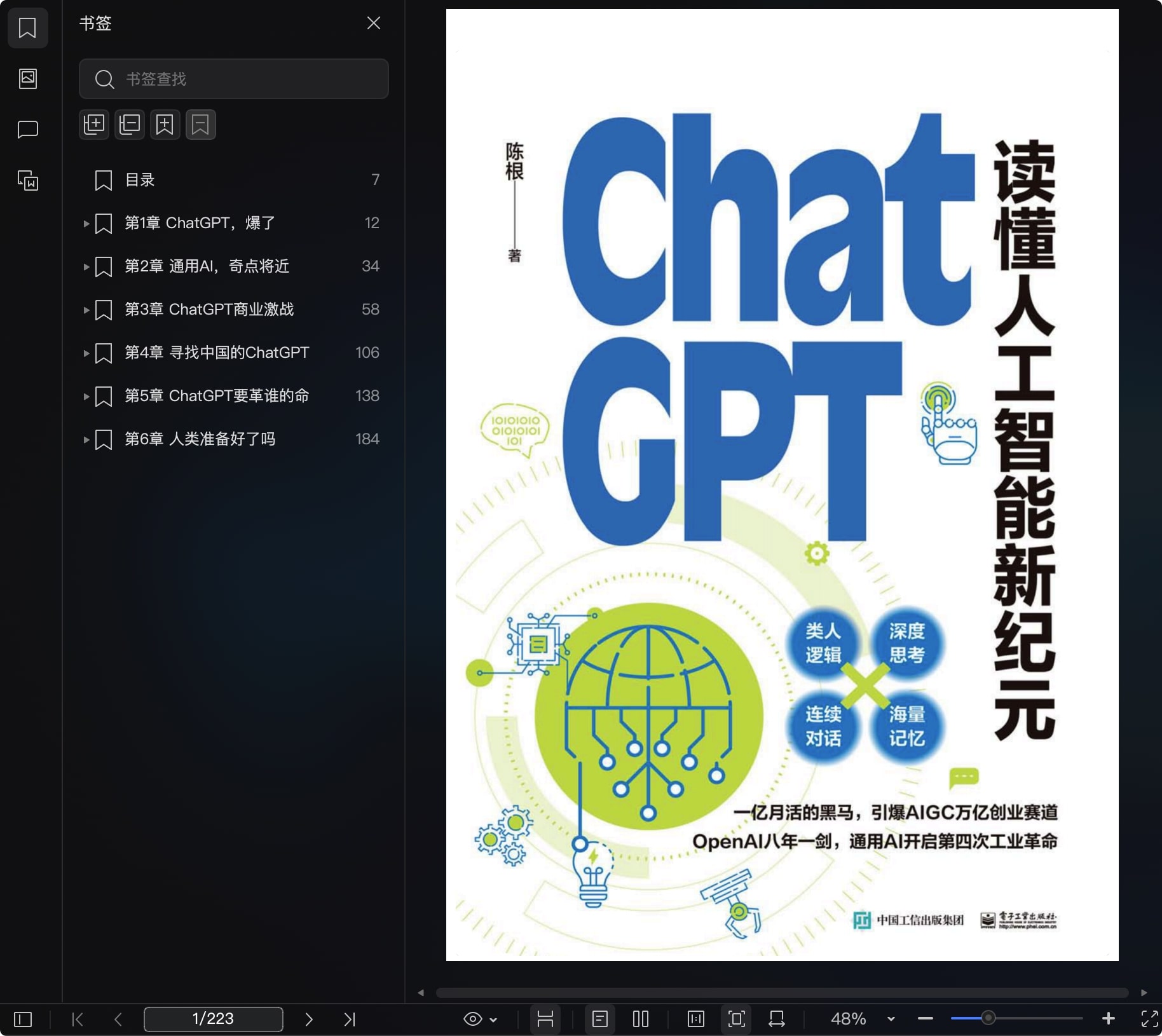The height and width of the screenshot is (1036, 1162).
Task: Toggle the sidebar panel with bottom-left icon
Action: tap(23, 1019)
